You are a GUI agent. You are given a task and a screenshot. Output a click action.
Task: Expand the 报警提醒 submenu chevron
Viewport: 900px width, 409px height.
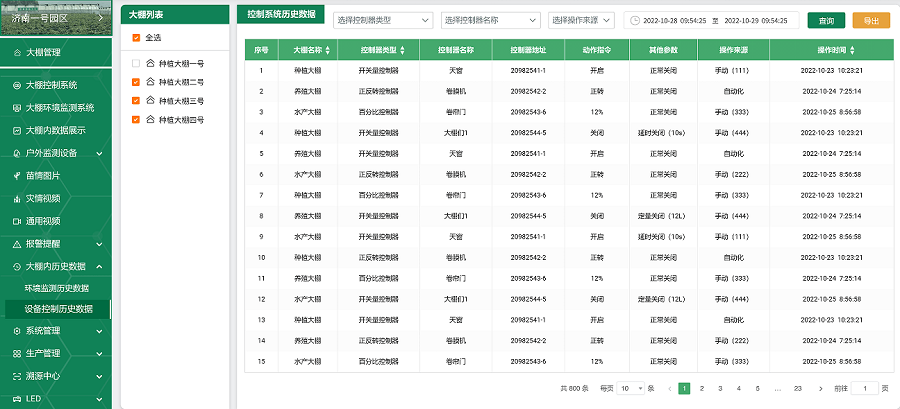(x=99, y=244)
